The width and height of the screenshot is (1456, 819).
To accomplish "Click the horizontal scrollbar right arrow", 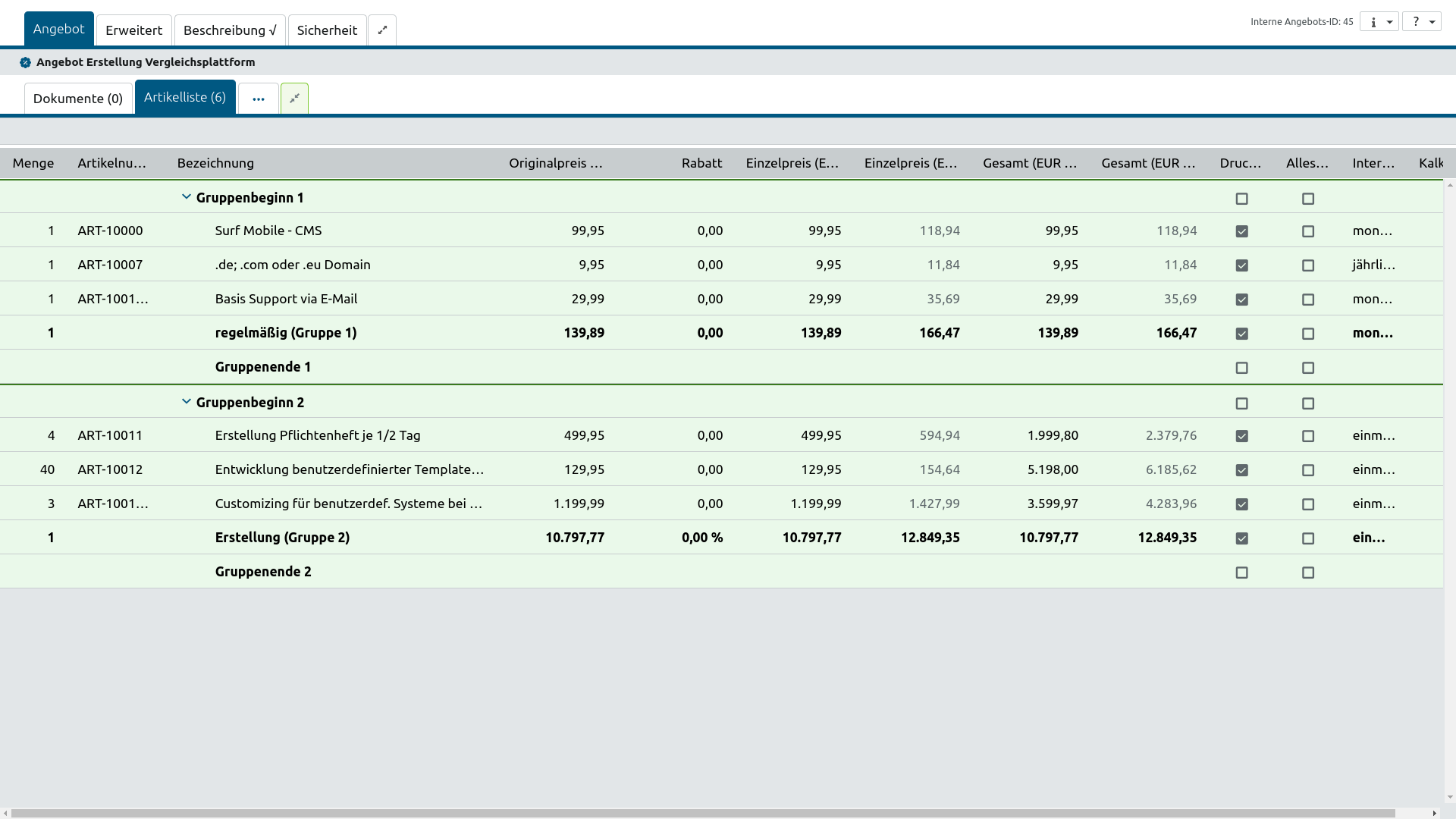I will click(x=1435, y=813).
